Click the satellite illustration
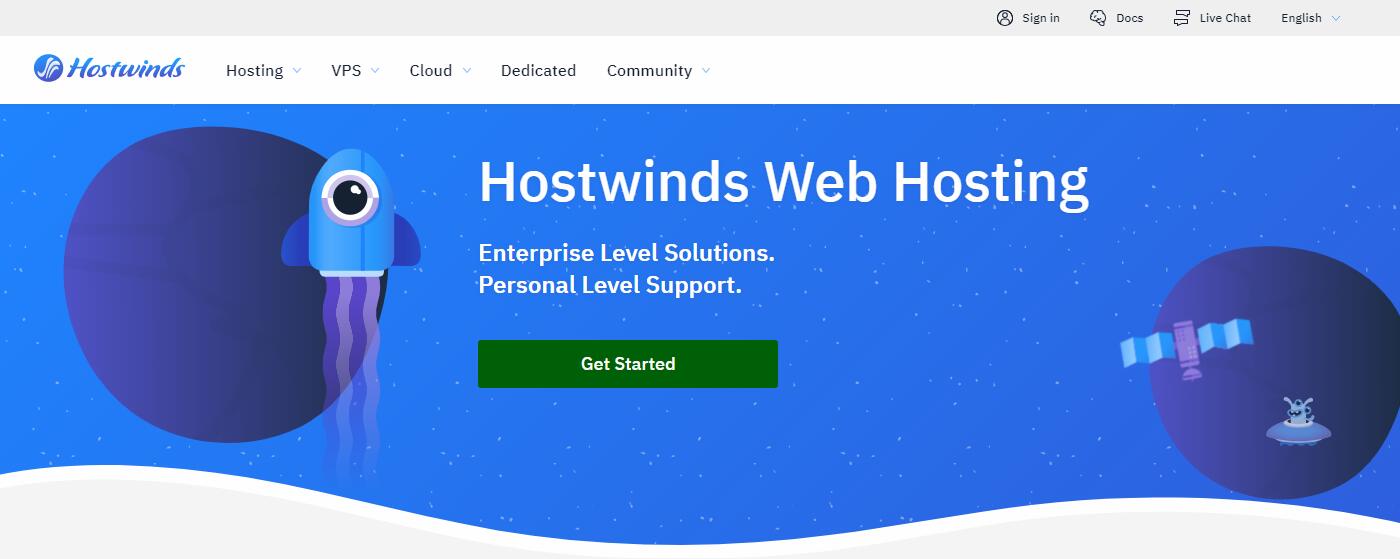The width and height of the screenshot is (1400, 559). pyautogui.click(x=1187, y=348)
